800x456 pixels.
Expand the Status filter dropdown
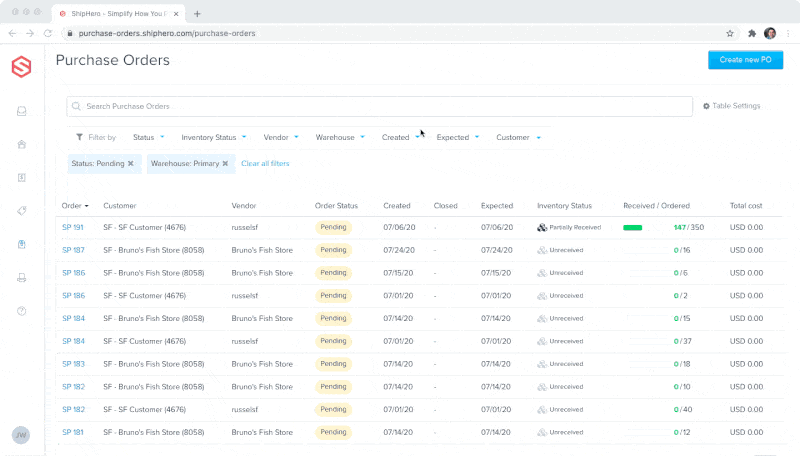tap(148, 137)
